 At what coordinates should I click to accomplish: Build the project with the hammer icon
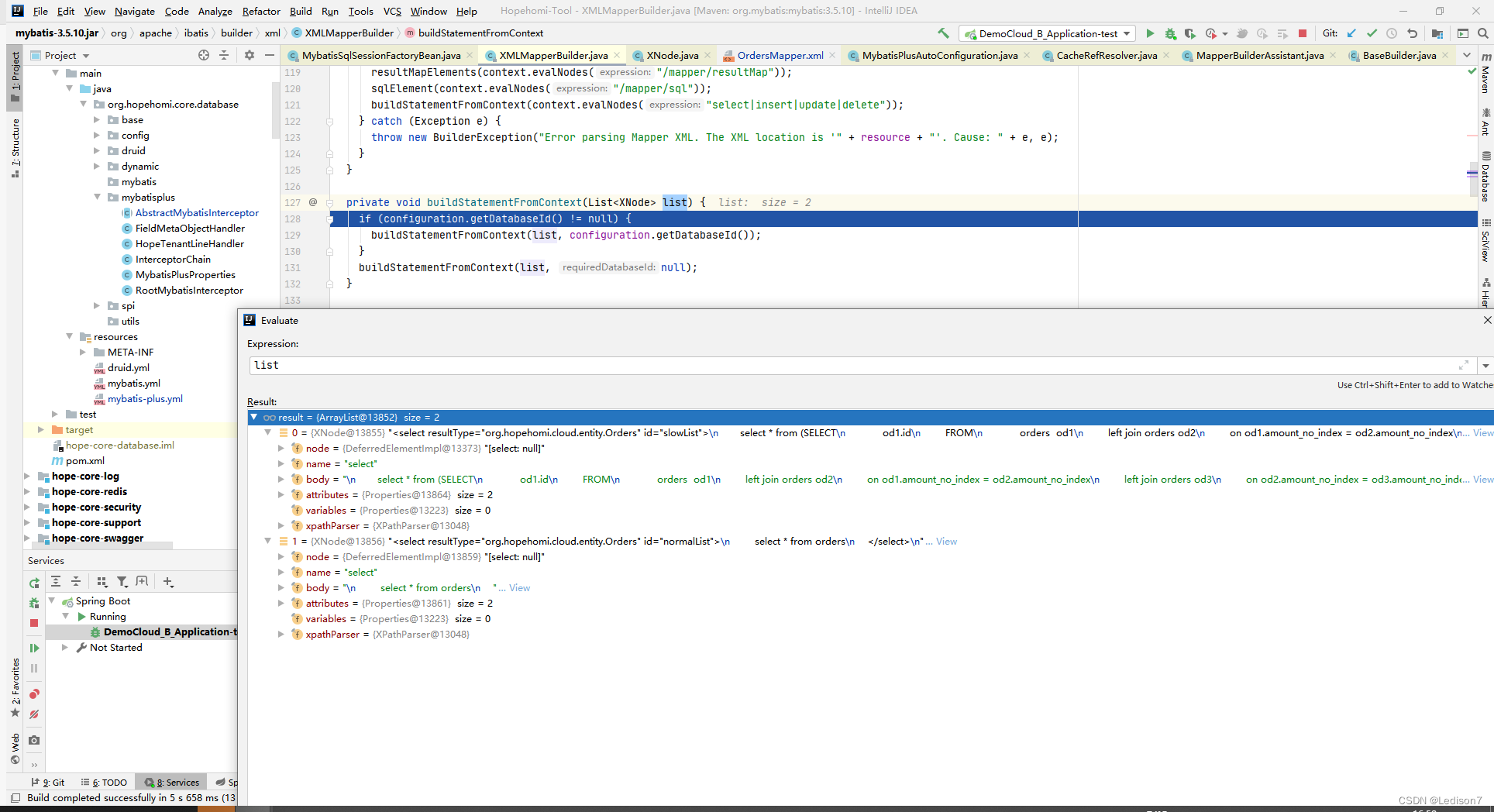[943, 33]
